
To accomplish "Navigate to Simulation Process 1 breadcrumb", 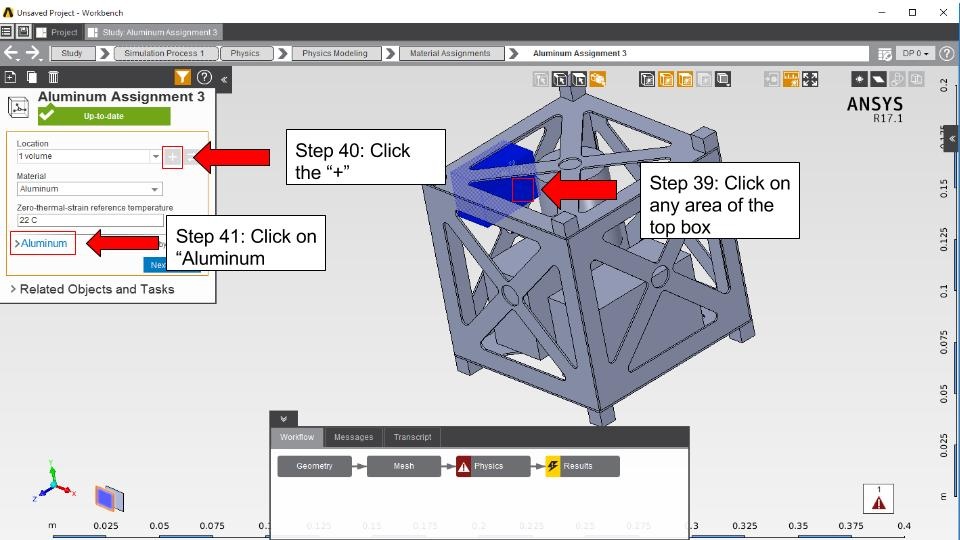I will pos(164,53).
